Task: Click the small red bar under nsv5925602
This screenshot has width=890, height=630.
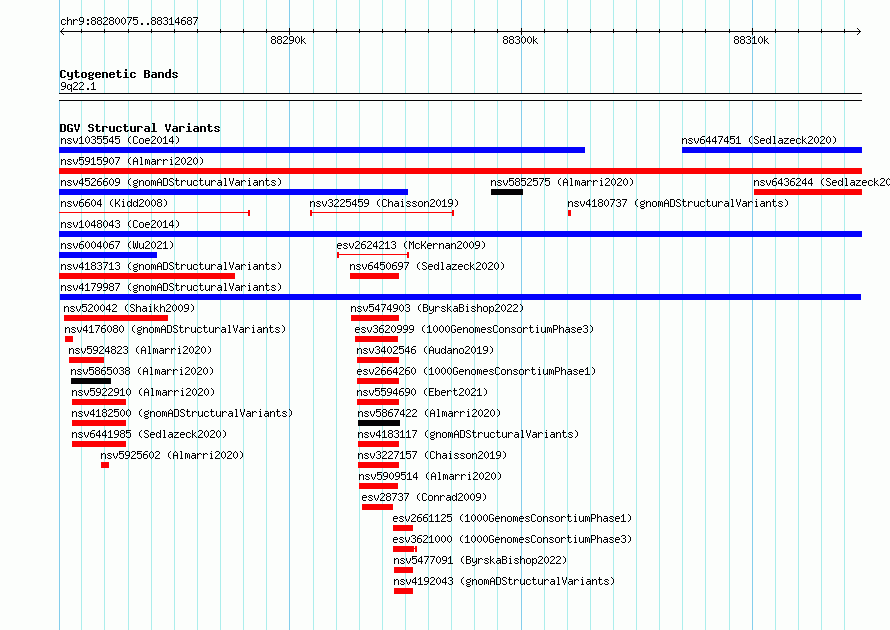Action: point(105,465)
